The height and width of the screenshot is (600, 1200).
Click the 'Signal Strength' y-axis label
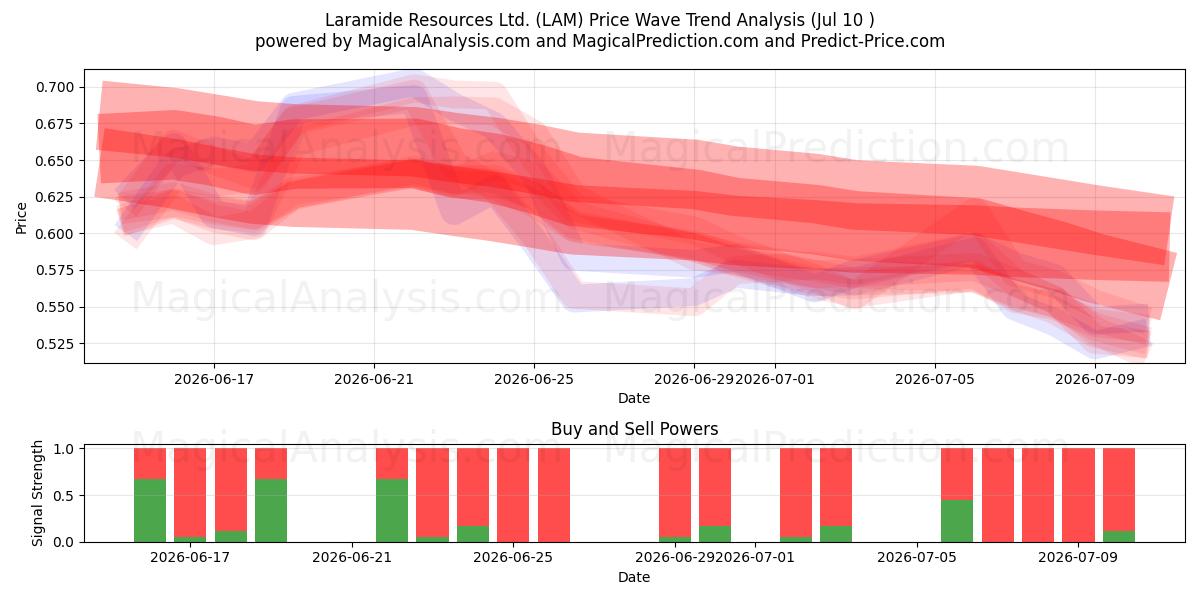point(38,493)
